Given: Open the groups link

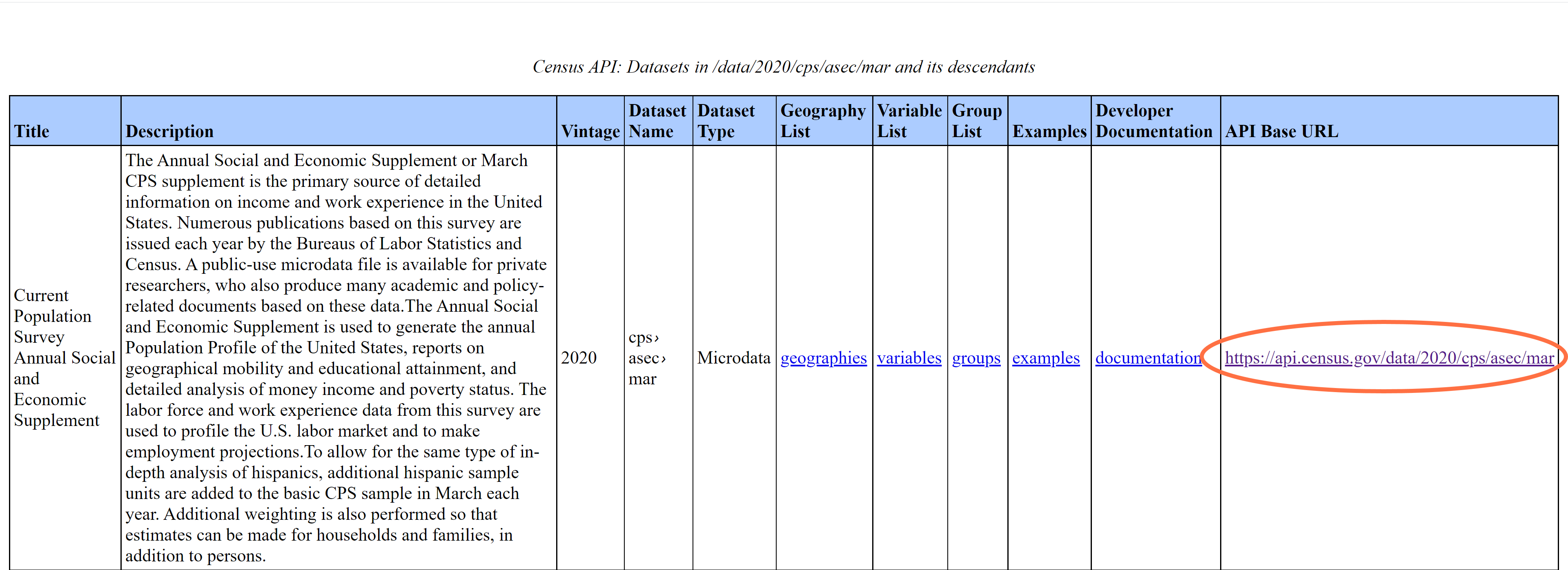Looking at the screenshot, I should pyautogui.click(x=976, y=358).
